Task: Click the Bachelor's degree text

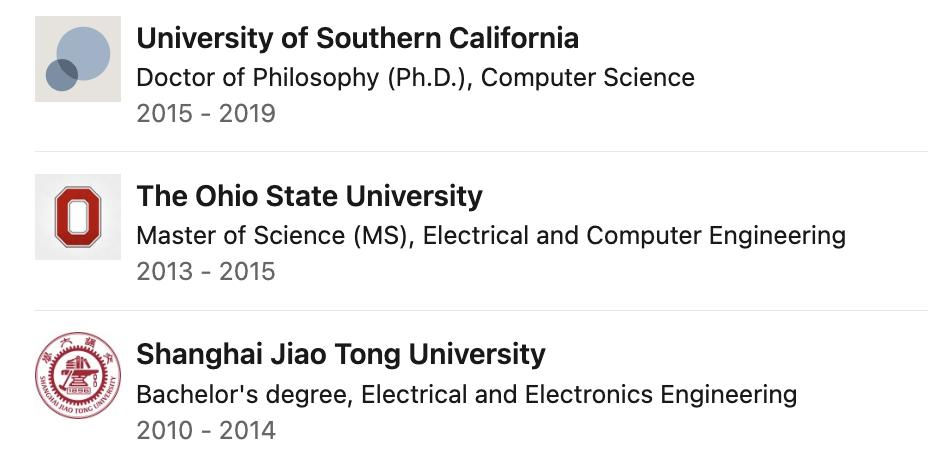Action: click(x=244, y=394)
